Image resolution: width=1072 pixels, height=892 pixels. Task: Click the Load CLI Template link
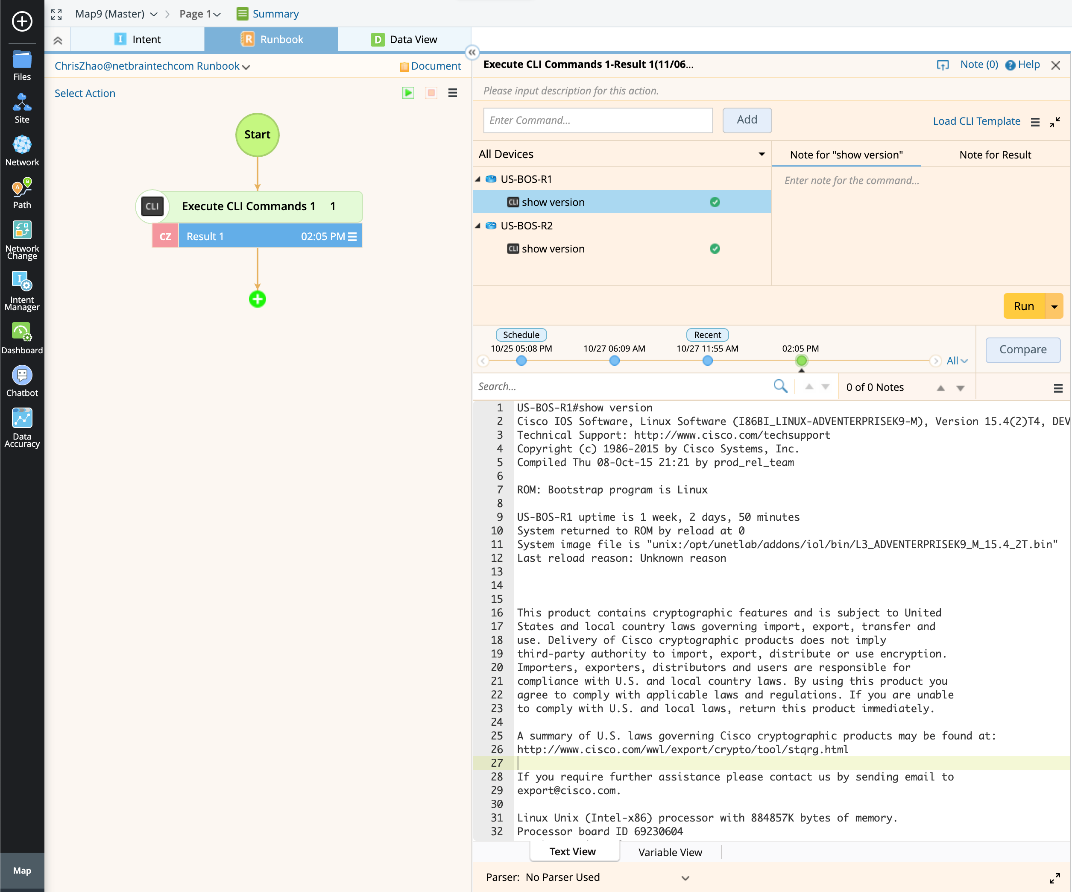coord(976,121)
